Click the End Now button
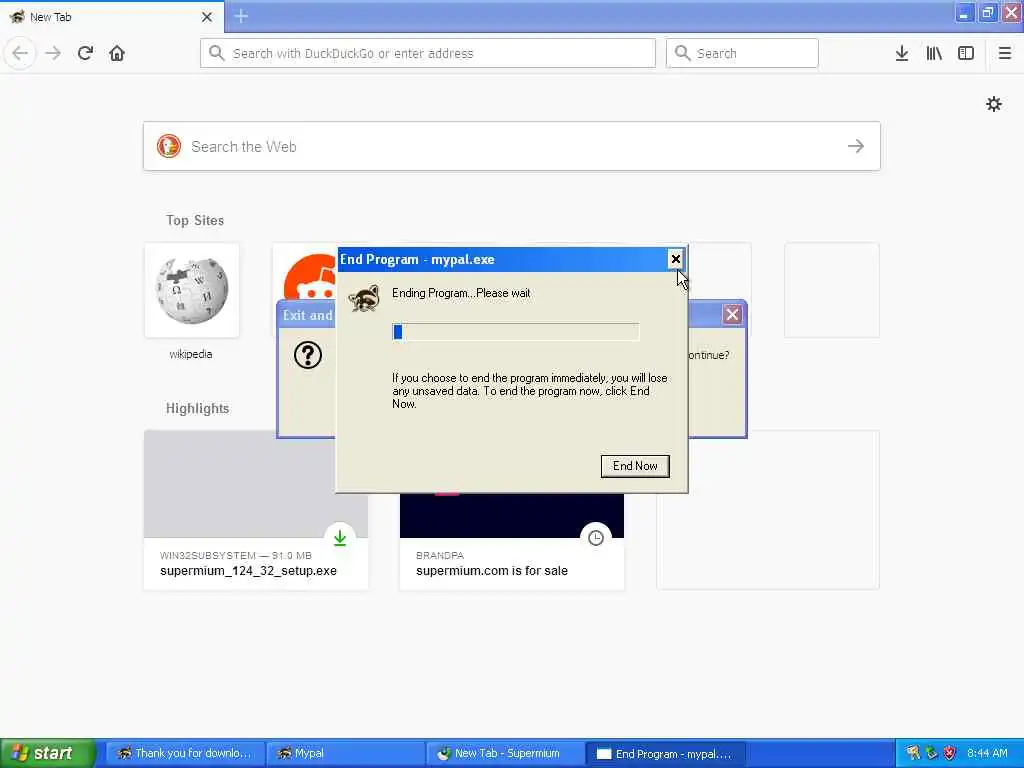Screen dimensions: 1024x768 (635, 466)
